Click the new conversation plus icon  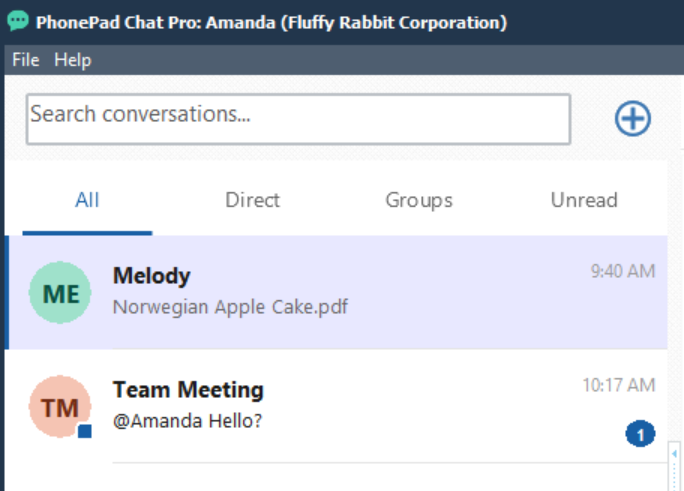[x=633, y=118]
